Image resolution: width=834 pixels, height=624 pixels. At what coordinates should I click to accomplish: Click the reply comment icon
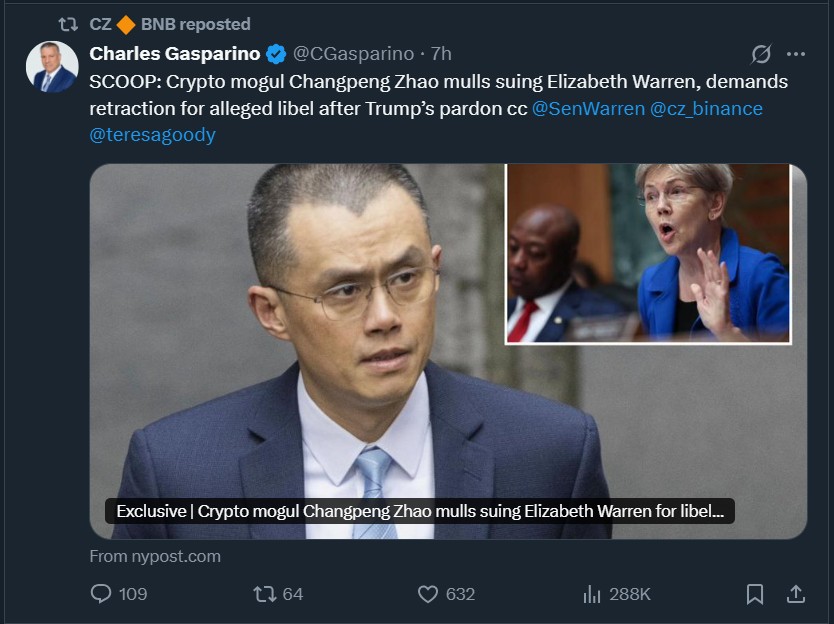click(101, 594)
